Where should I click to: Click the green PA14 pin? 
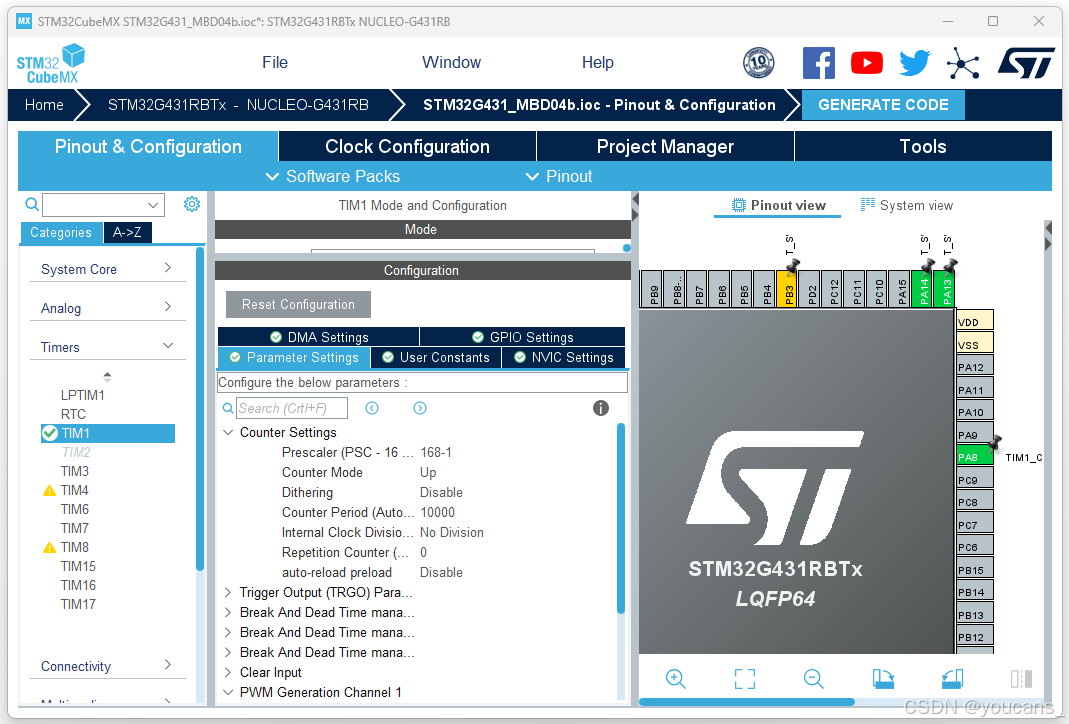coord(922,290)
